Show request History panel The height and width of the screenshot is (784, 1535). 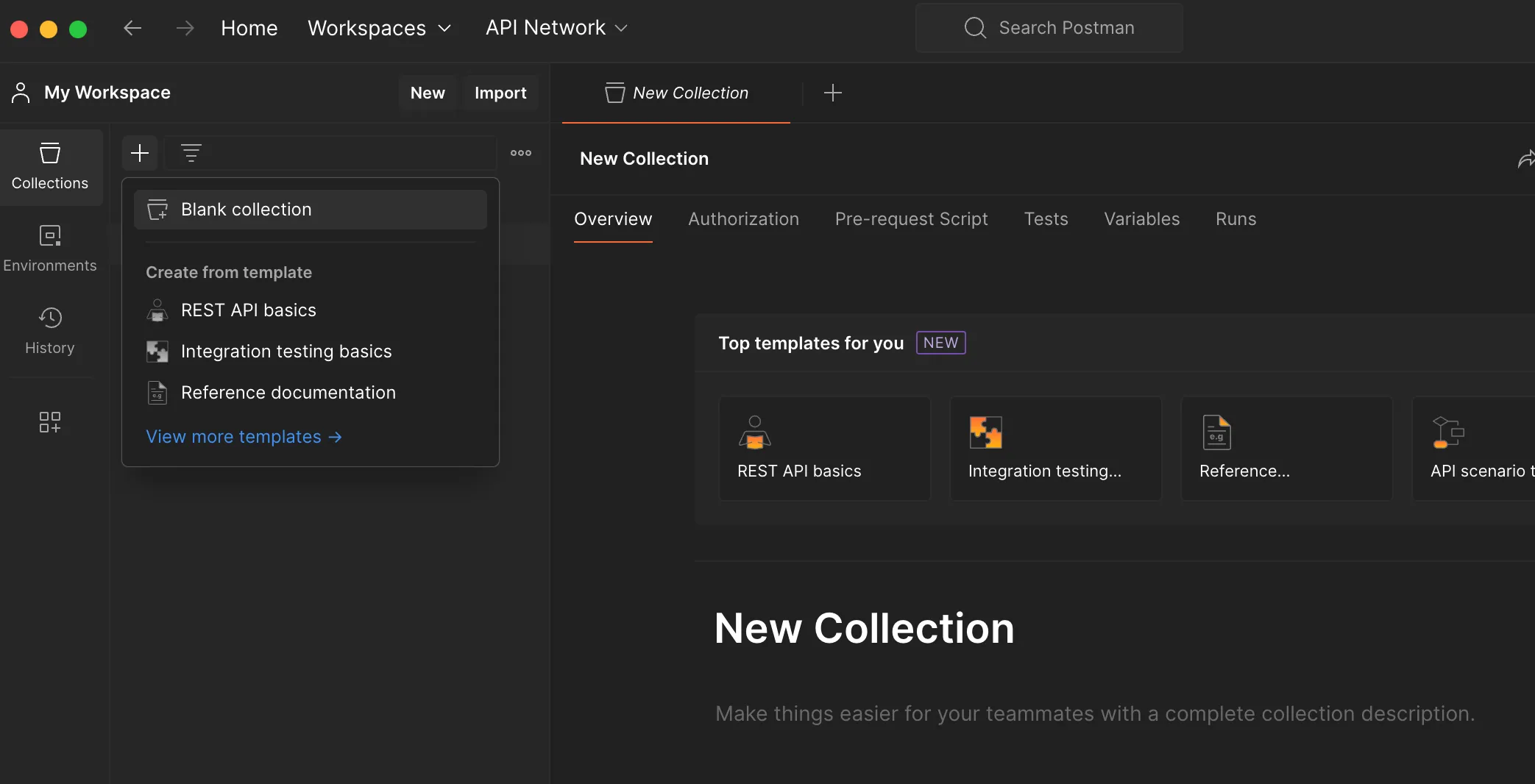(50, 331)
